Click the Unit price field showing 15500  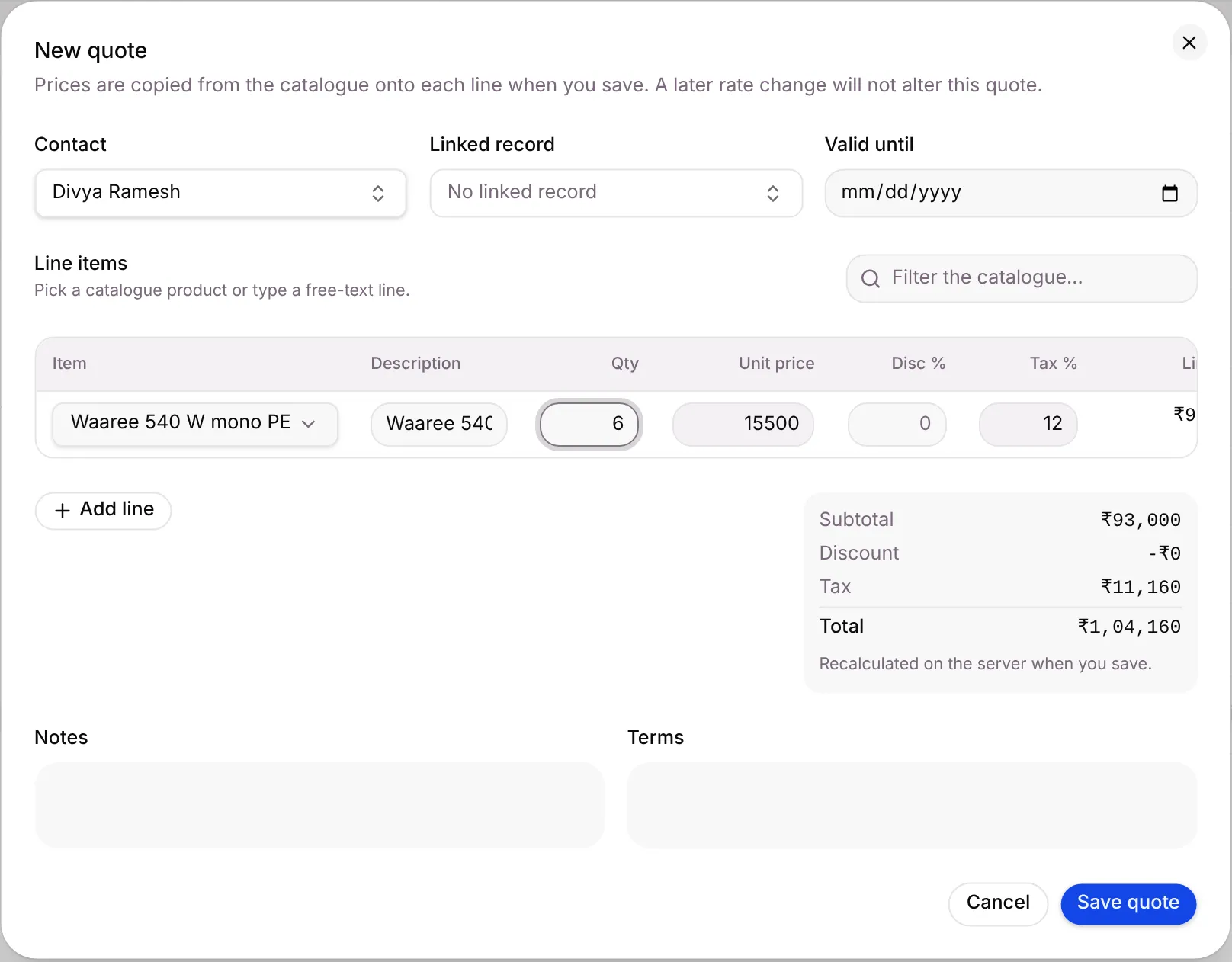[x=743, y=424]
